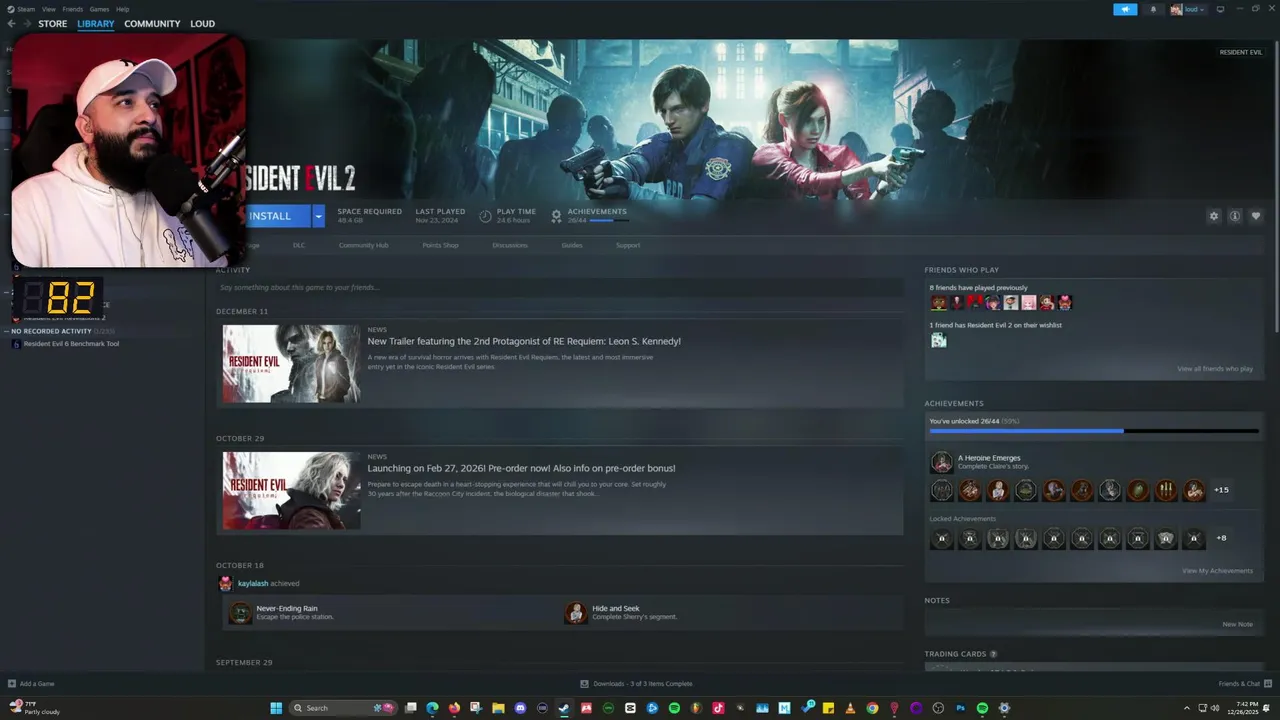Viewport: 1280px width, 720px height.
Task: Open the Install options dropdown arrow
Action: [x=318, y=216]
